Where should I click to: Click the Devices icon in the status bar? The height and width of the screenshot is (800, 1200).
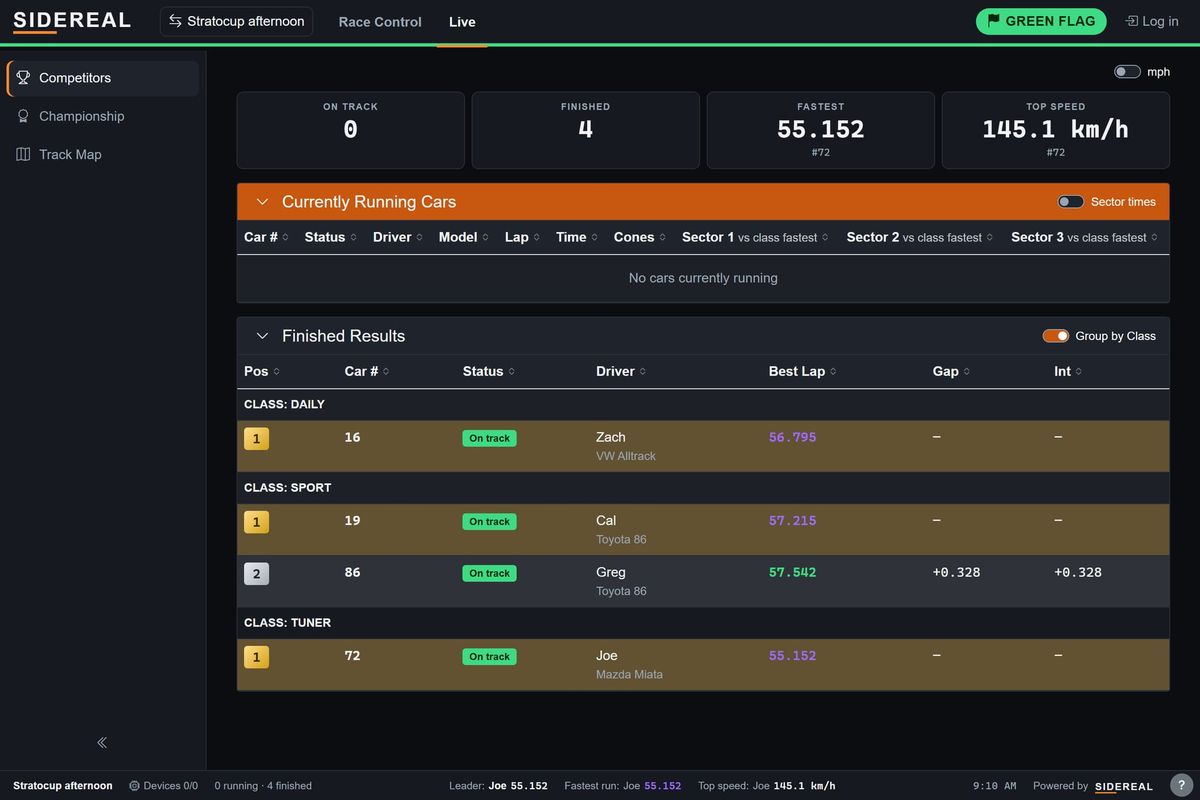pos(134,786)
